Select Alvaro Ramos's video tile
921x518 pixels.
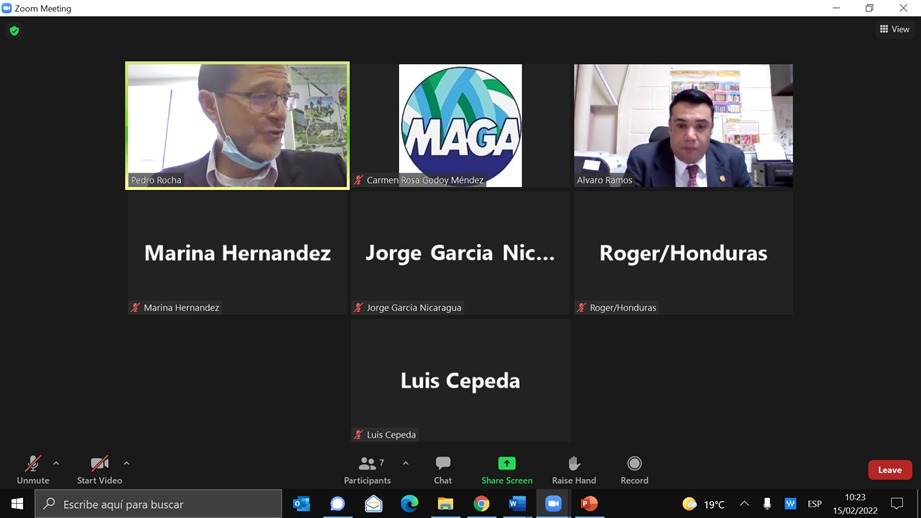click(683, 125)
